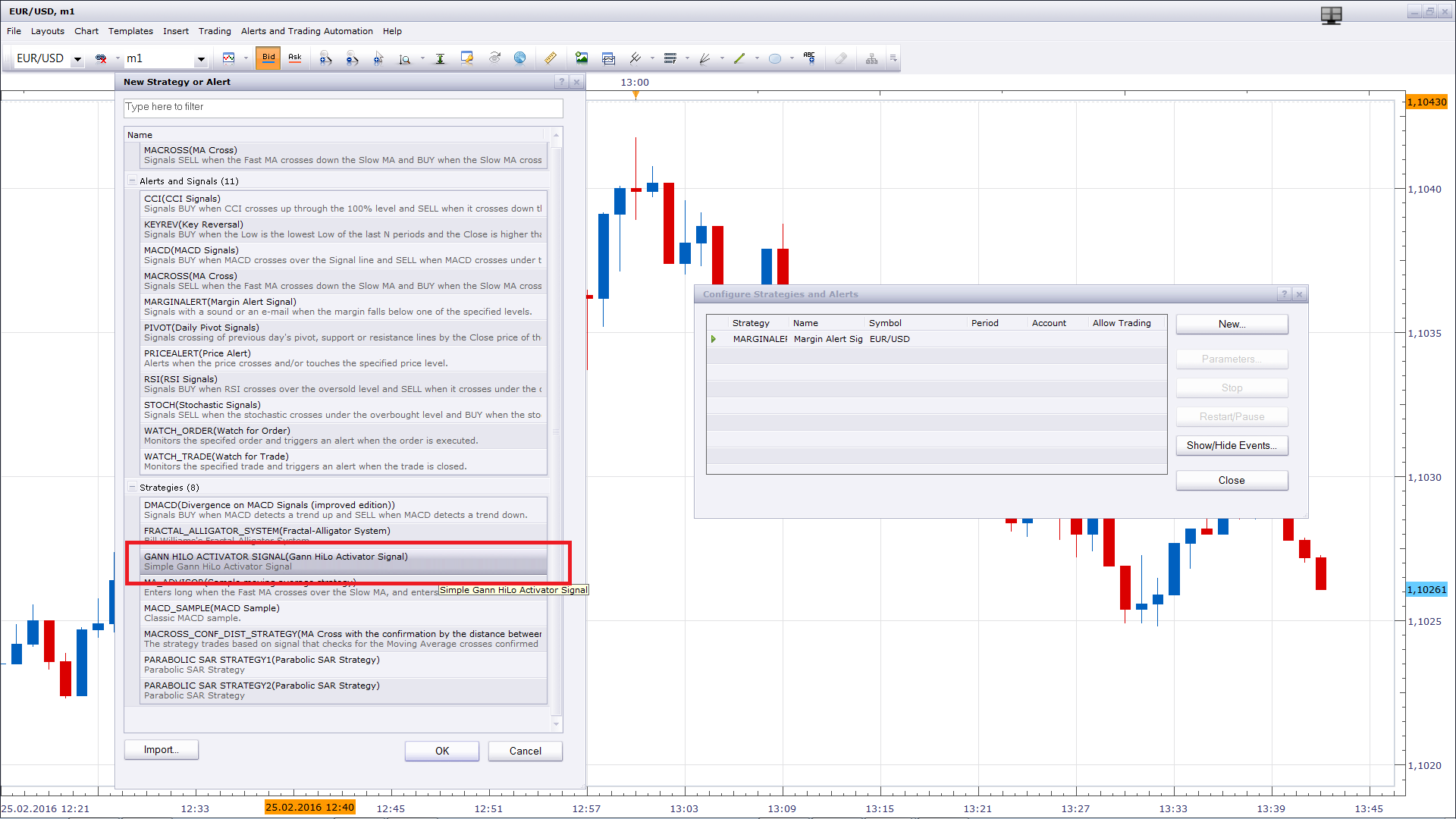Click the strategy list vertical scrollbar

557,430
